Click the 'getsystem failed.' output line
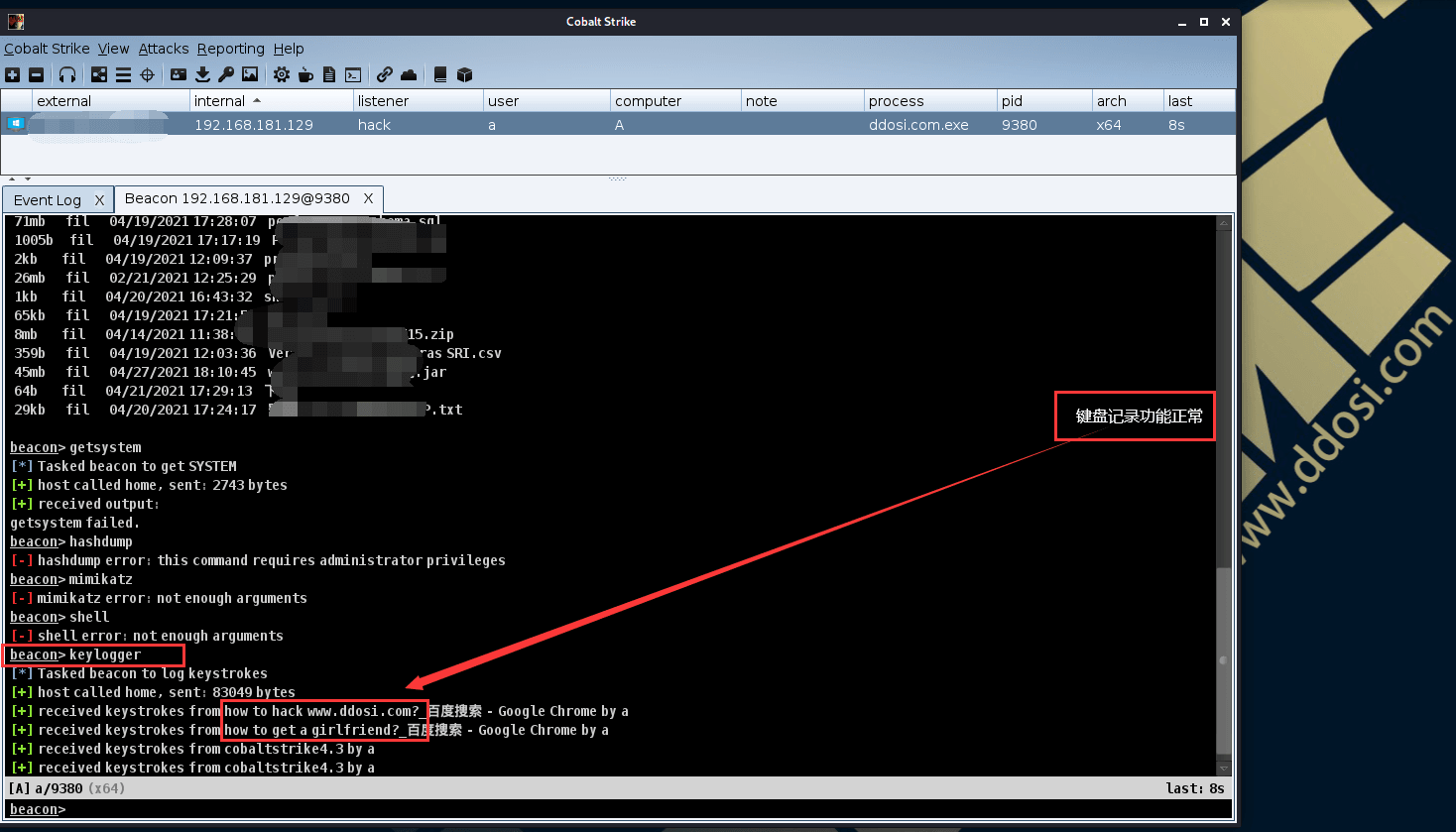The width and height of the screenshot is (1456, 832). (x=74, y=523)
